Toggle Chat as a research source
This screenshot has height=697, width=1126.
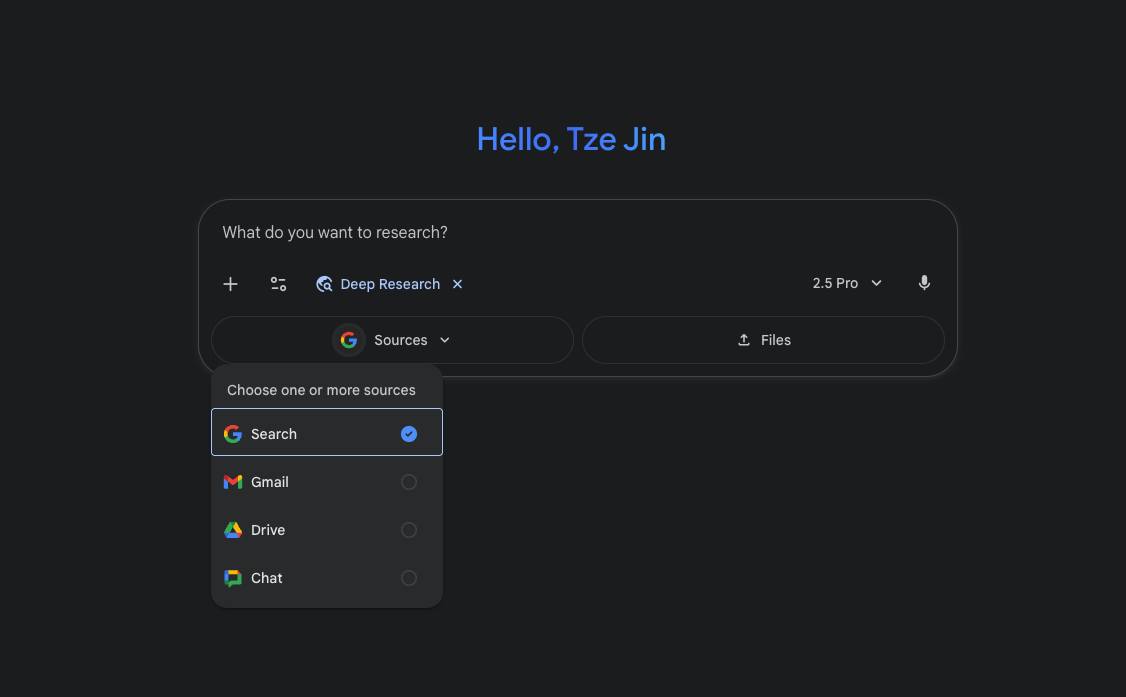coord(409,577)
